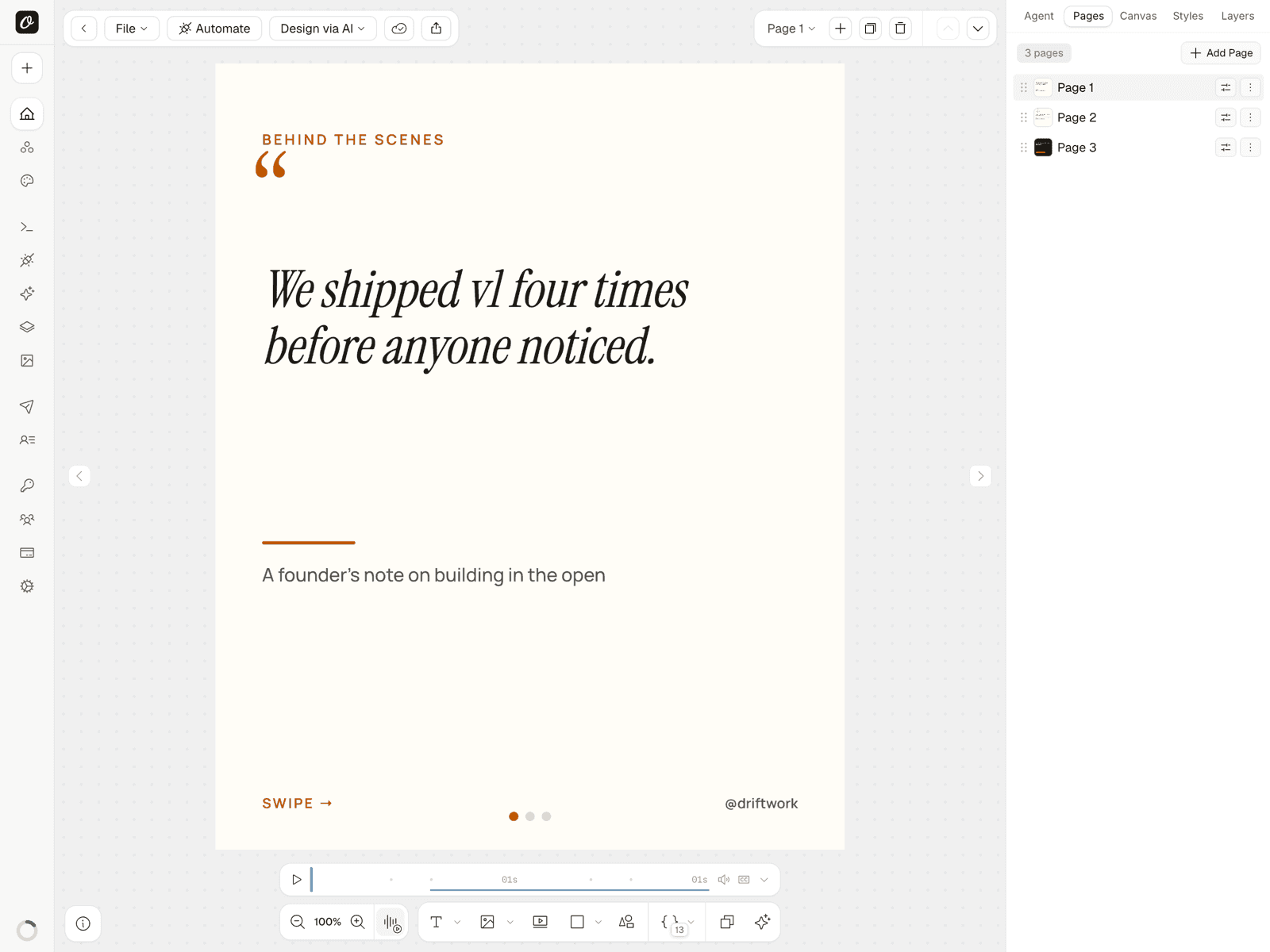Select the Video media tool
1270x952 pixels.
point(541,922)
